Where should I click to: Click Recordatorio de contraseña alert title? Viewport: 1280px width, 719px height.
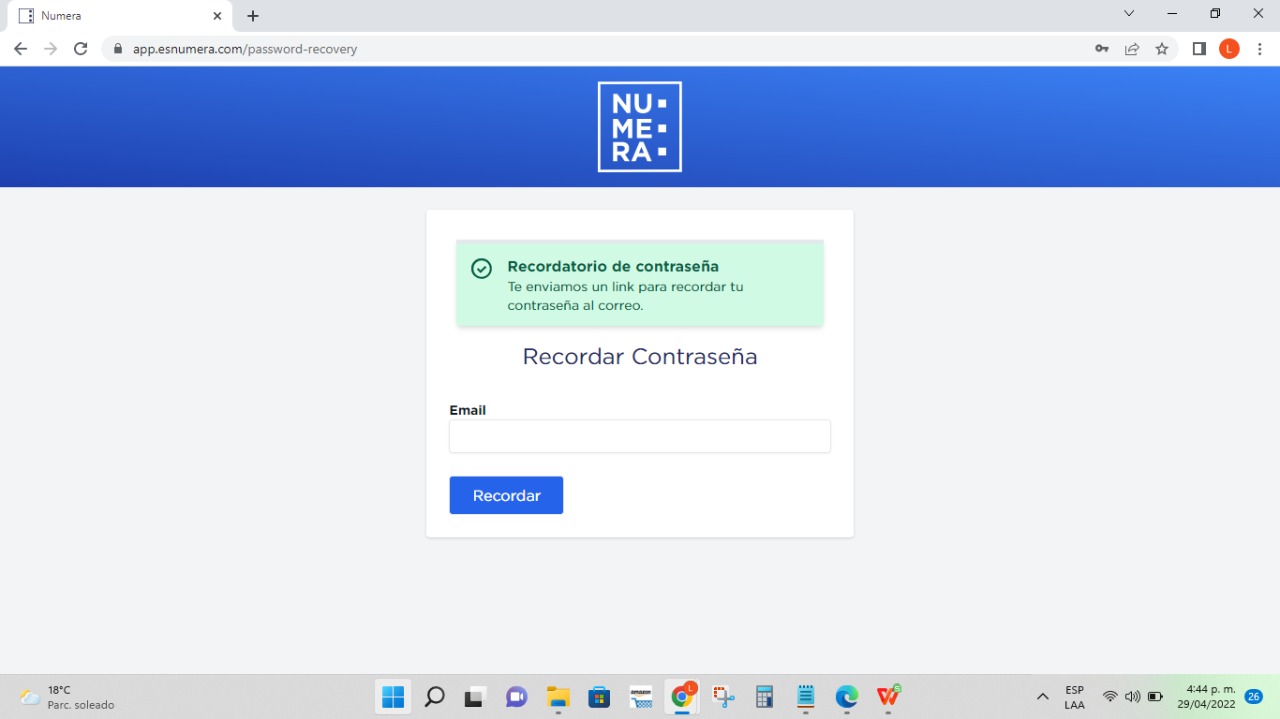(x=613, y=266)
